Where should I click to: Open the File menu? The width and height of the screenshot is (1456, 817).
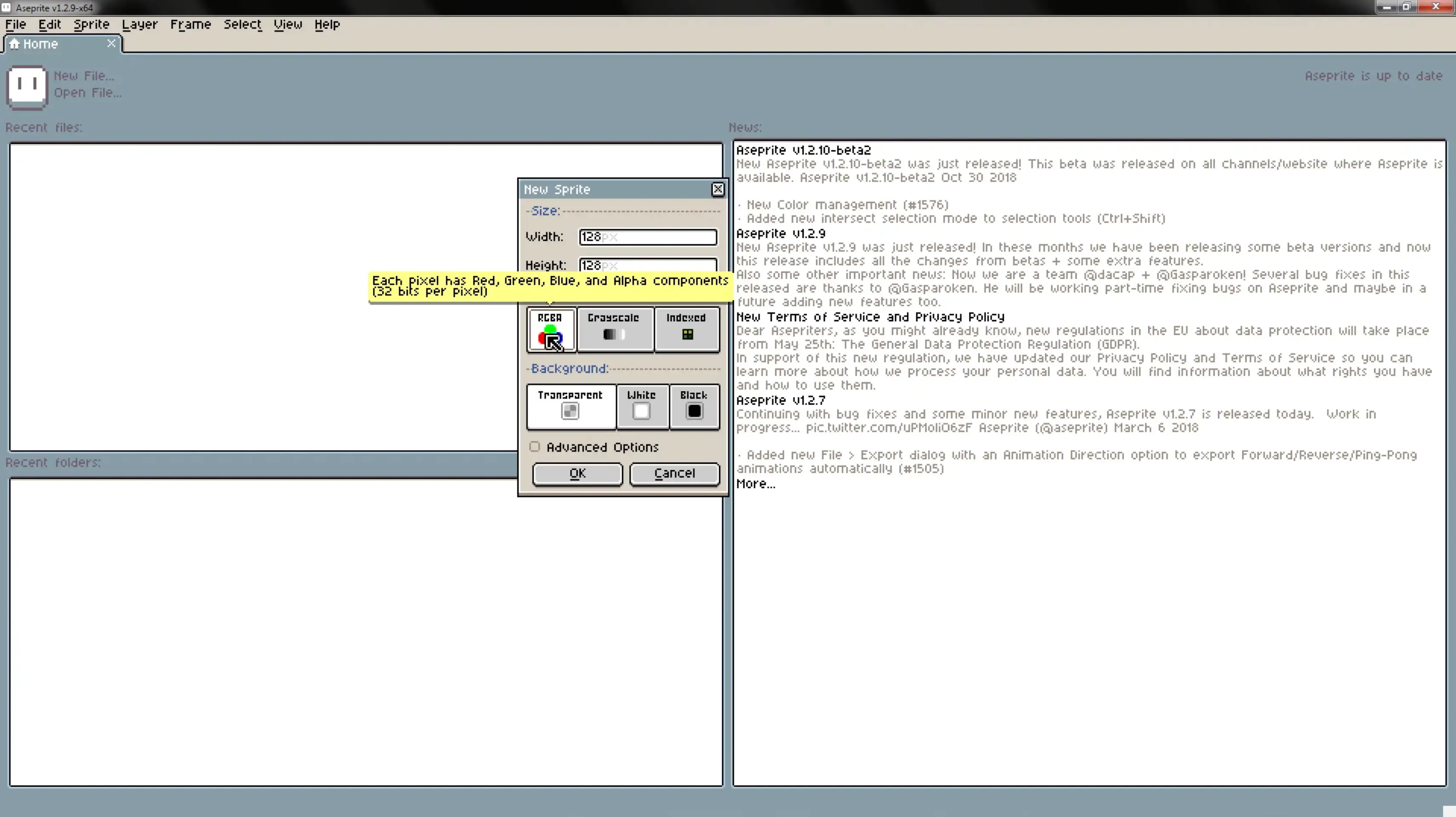(x=15, y=24)
